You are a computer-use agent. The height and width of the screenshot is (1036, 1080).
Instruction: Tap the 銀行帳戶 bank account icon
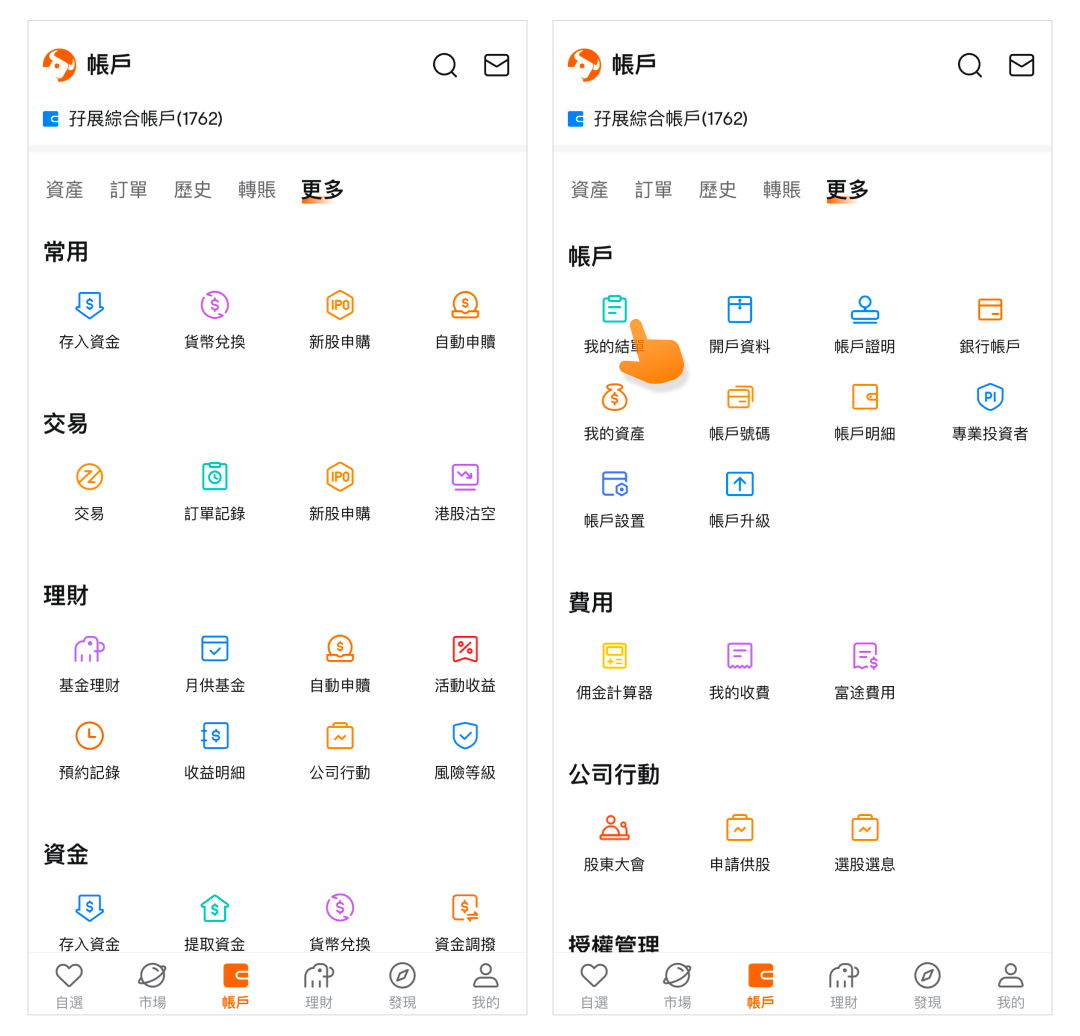989,310
